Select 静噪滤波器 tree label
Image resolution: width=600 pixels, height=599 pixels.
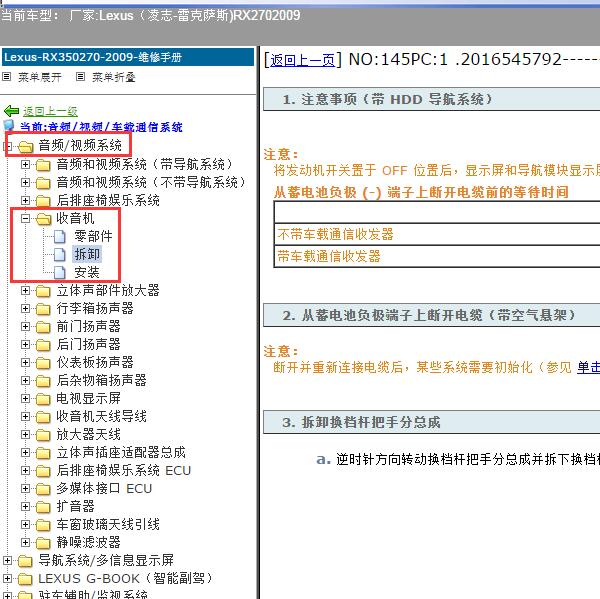coord(88,542)
